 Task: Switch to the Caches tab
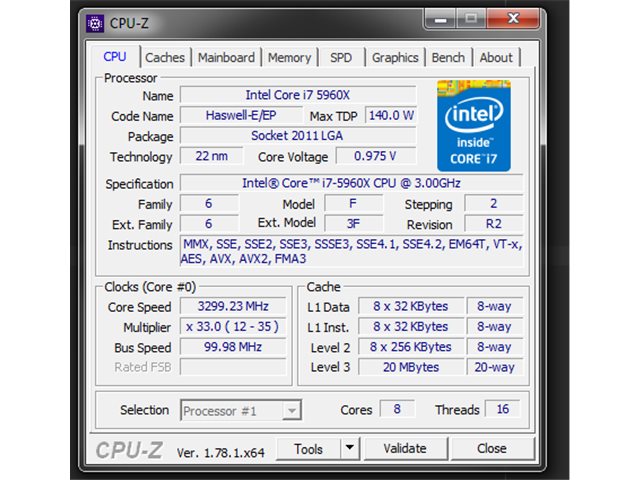tap(165, 58)
